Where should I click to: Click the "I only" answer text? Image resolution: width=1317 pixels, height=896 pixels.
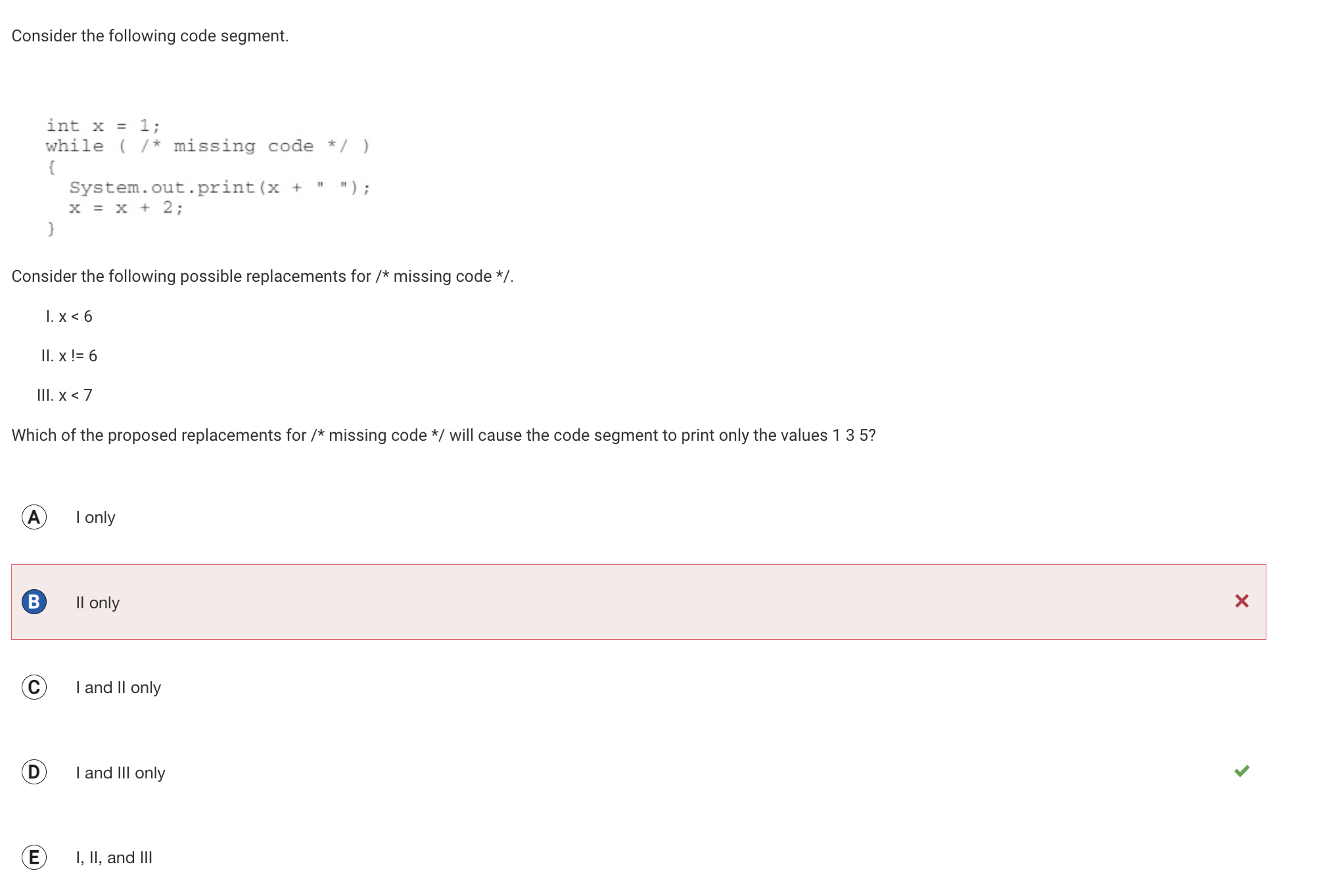click(x=95, y=518)
